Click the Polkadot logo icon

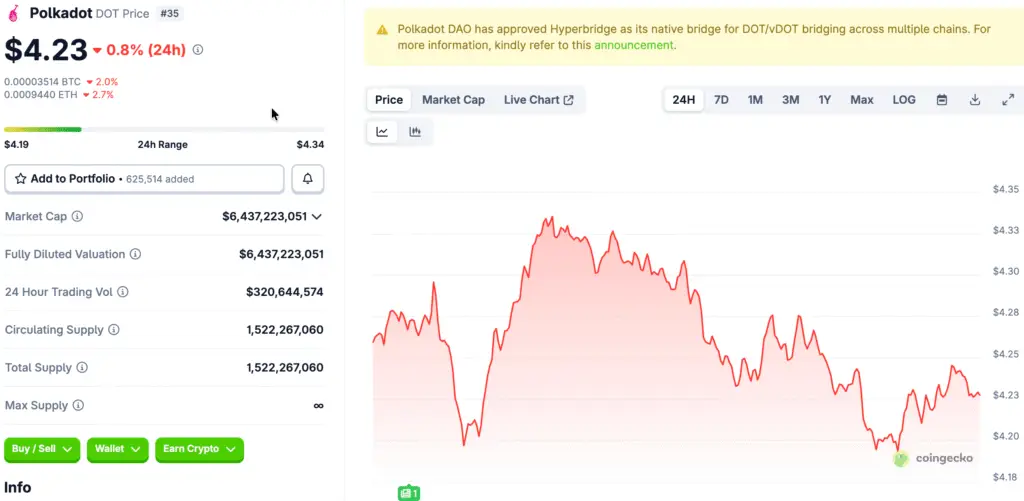(x=14, y=14)
